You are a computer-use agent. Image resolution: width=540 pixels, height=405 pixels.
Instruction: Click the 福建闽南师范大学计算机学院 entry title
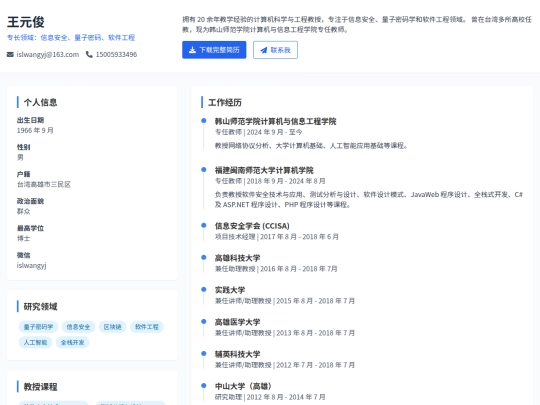tap(264, 170)
